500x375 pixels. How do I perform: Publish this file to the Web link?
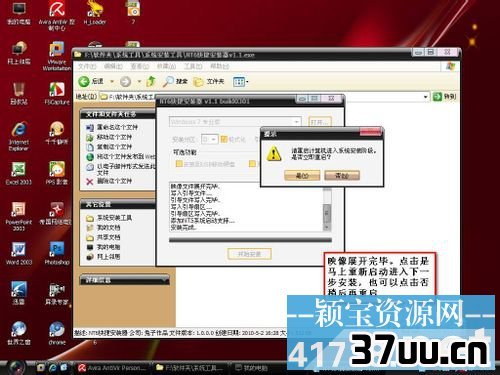tap(121, 156)
